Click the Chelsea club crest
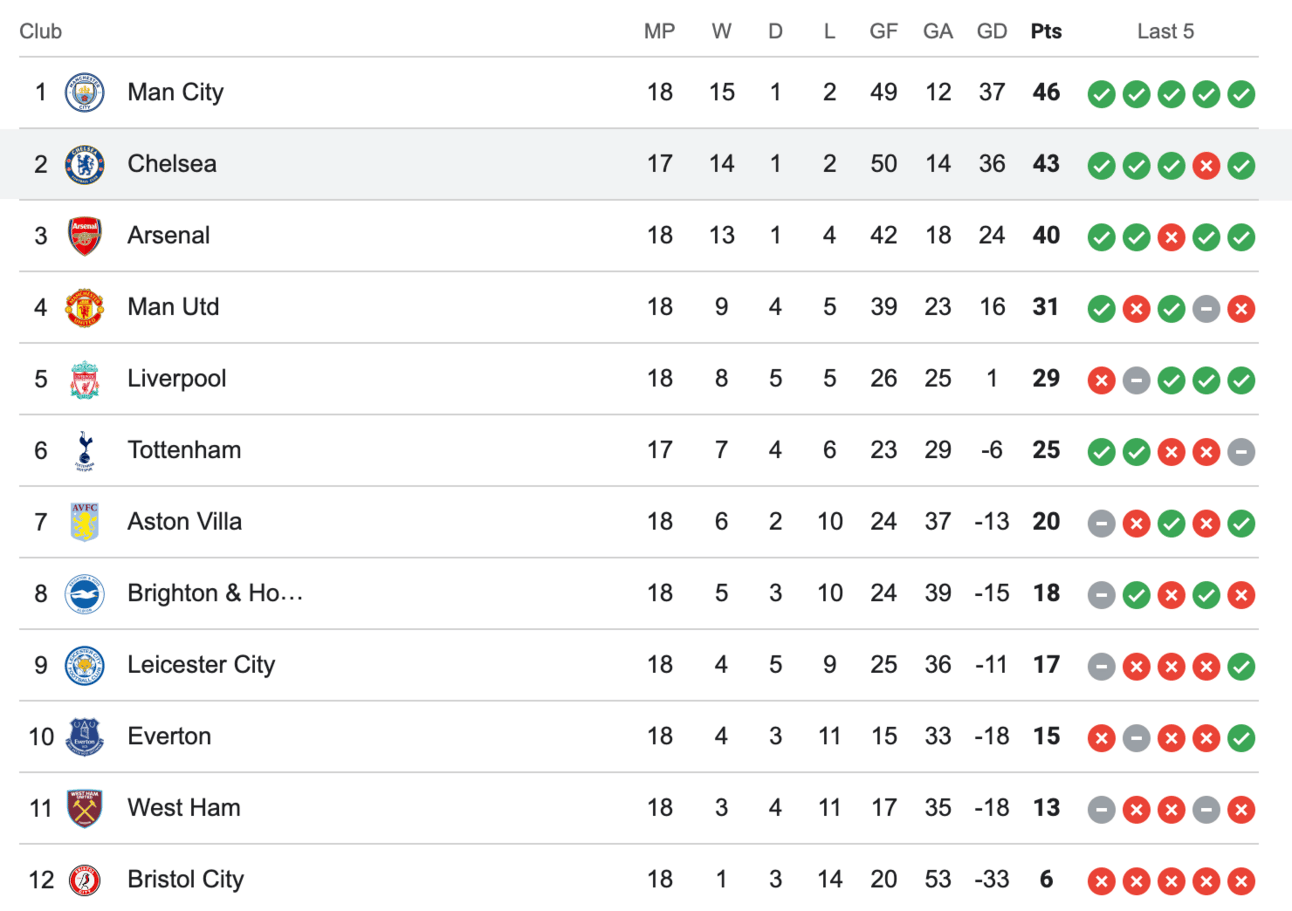The image size is (1292, 911). [84, 165]
